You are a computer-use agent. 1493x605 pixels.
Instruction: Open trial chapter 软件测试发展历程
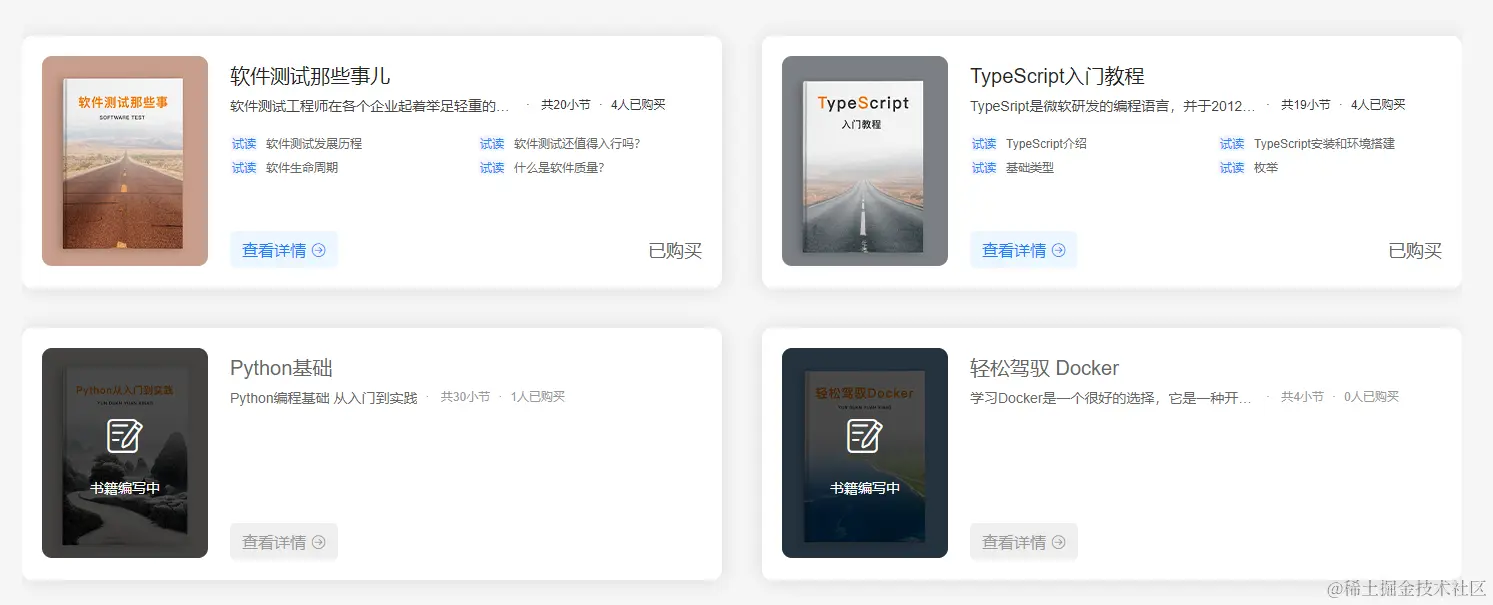click(314, 144)
